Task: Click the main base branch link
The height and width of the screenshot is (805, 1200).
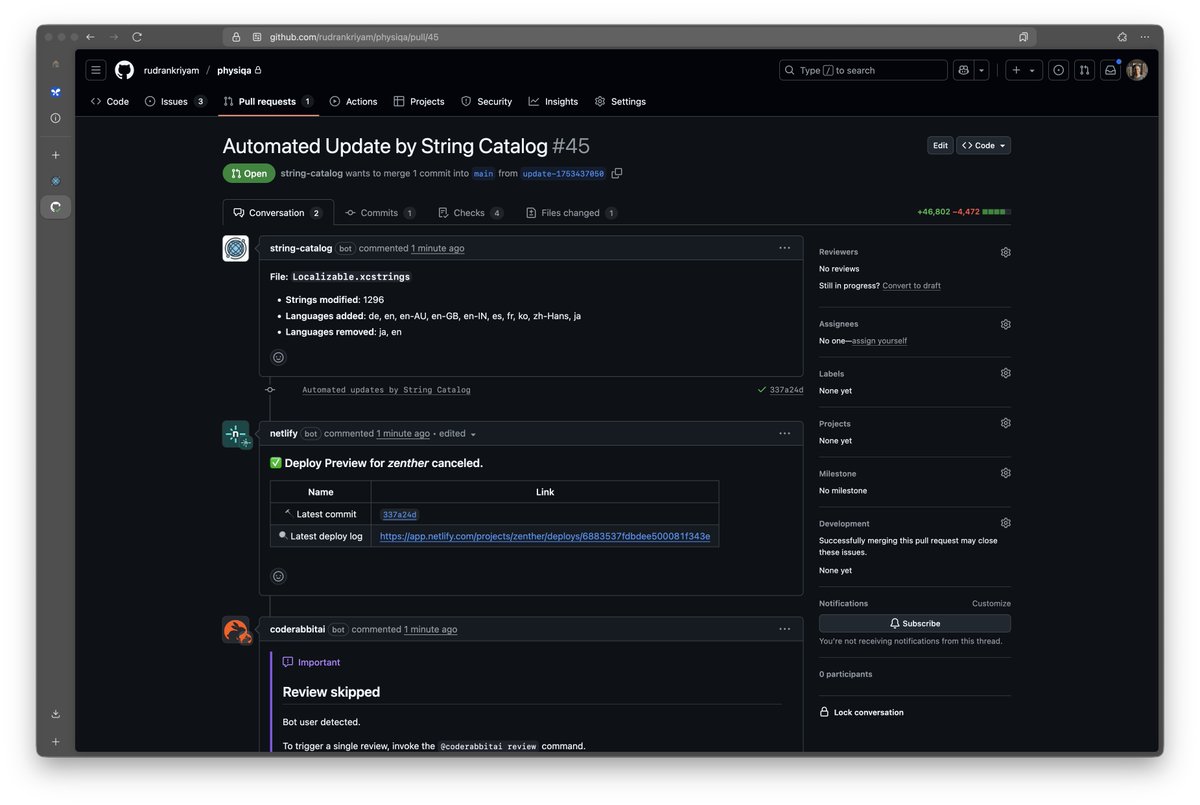Action: click(x=483, y=173)
